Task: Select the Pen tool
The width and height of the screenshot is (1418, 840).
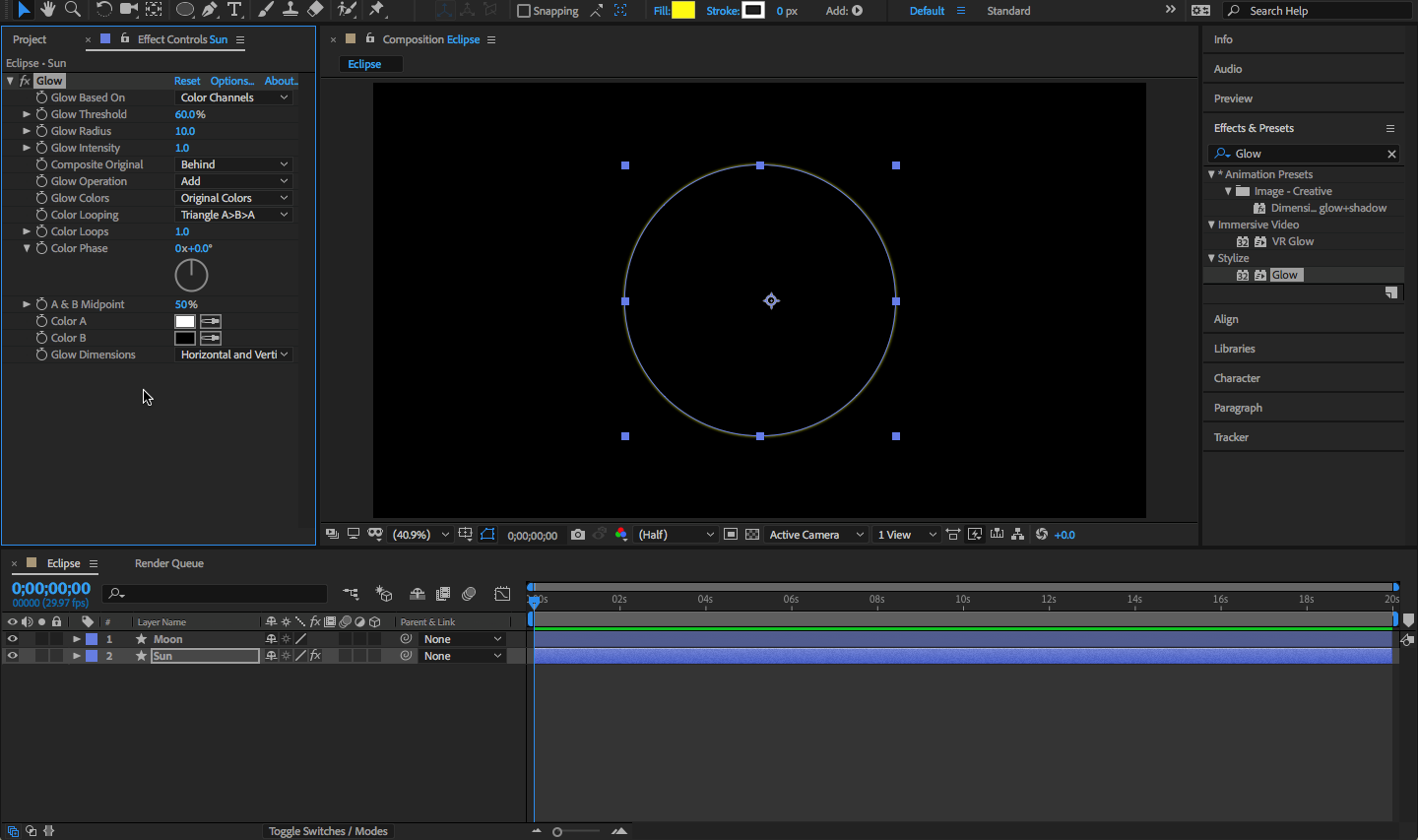Action: click(210, 10)
